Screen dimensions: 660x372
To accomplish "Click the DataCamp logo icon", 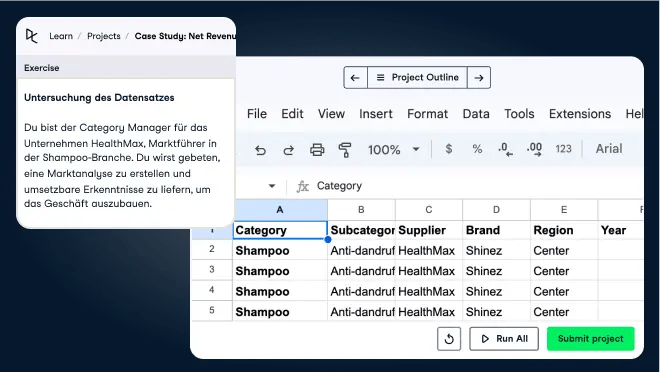I will tap(32, 36).
